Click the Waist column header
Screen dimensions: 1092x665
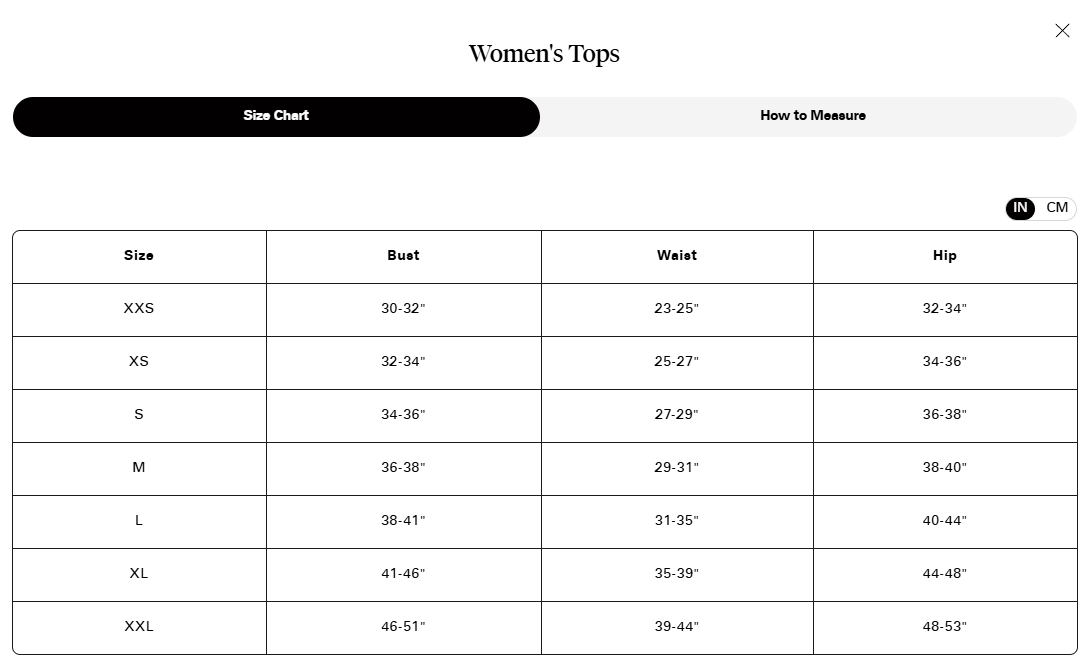(677, 256)
